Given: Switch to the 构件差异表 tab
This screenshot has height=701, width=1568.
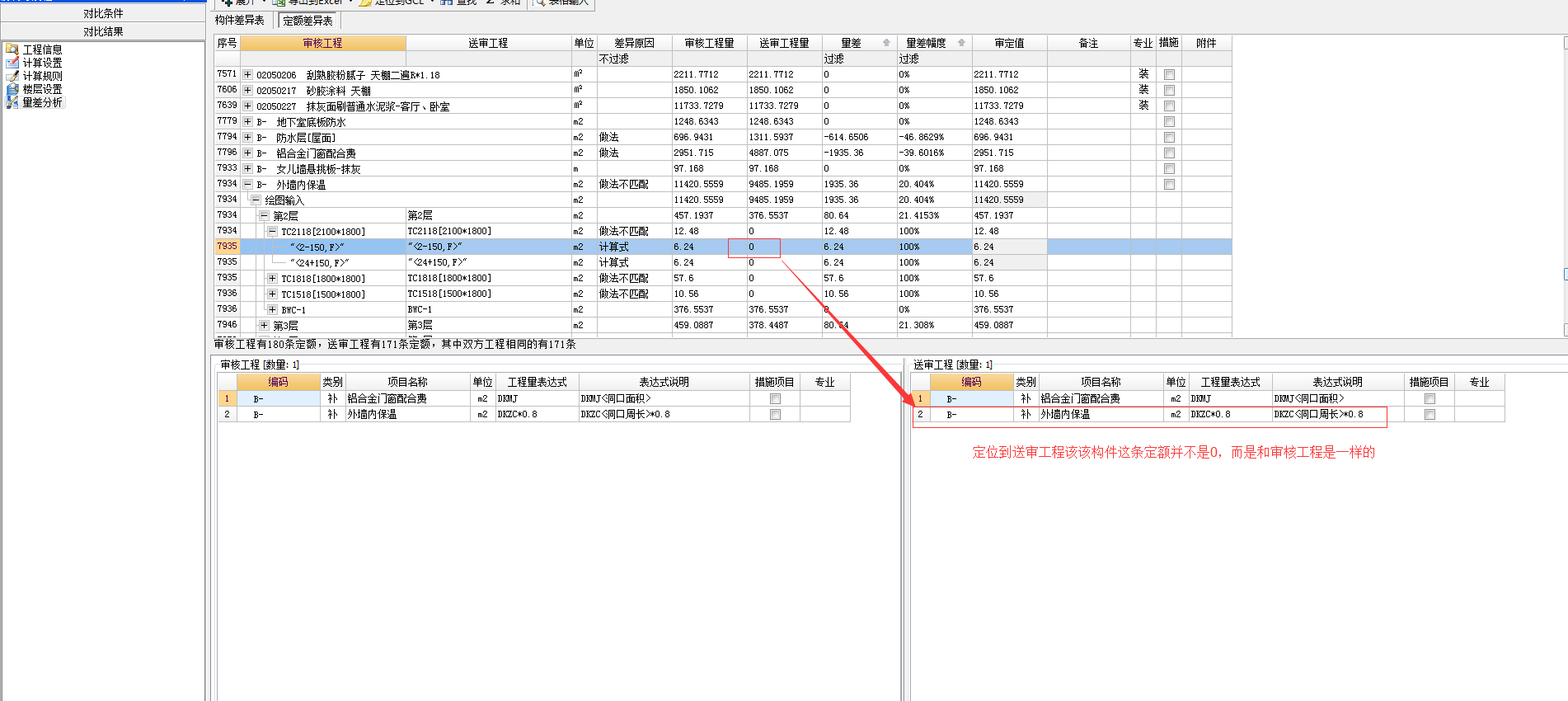Looking at the screenshot, I should pos(240,21).
